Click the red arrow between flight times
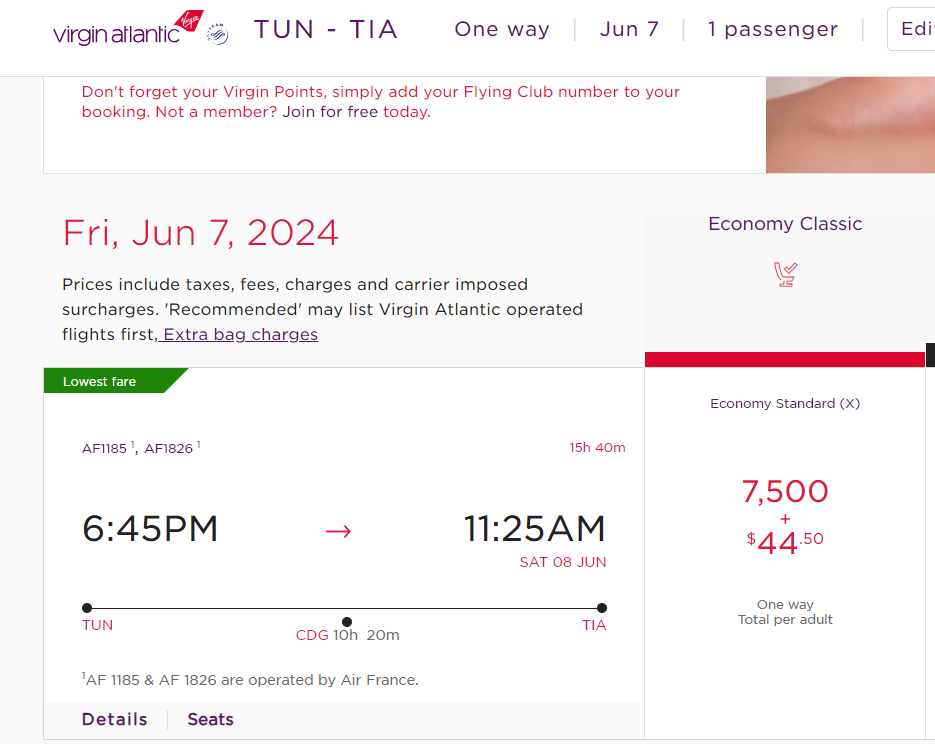This screenshot has width=935, height=744. coord(339,531)
